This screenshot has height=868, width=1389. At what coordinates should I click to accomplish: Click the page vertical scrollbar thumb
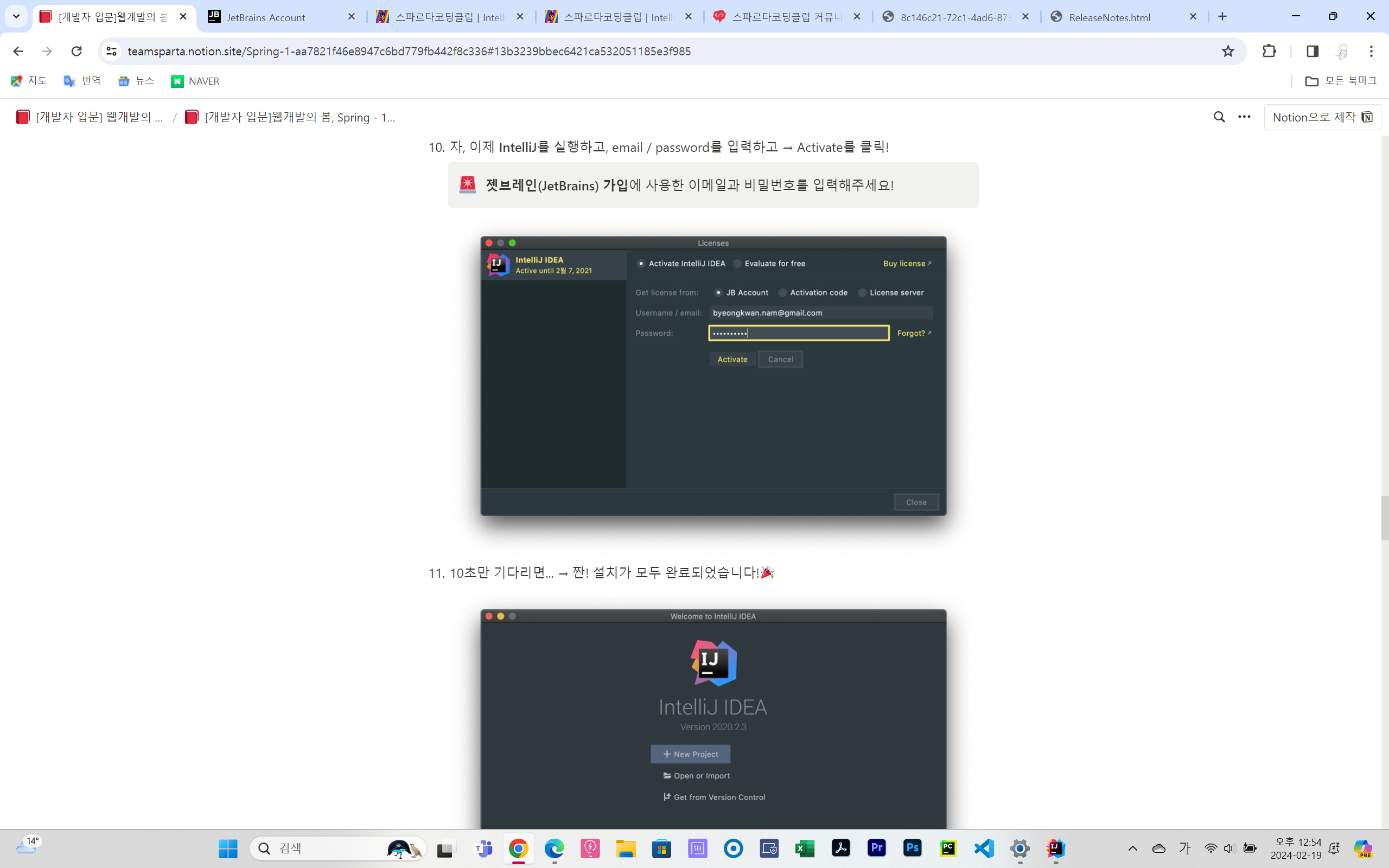pyautogui.click(x=1385, y=518)
